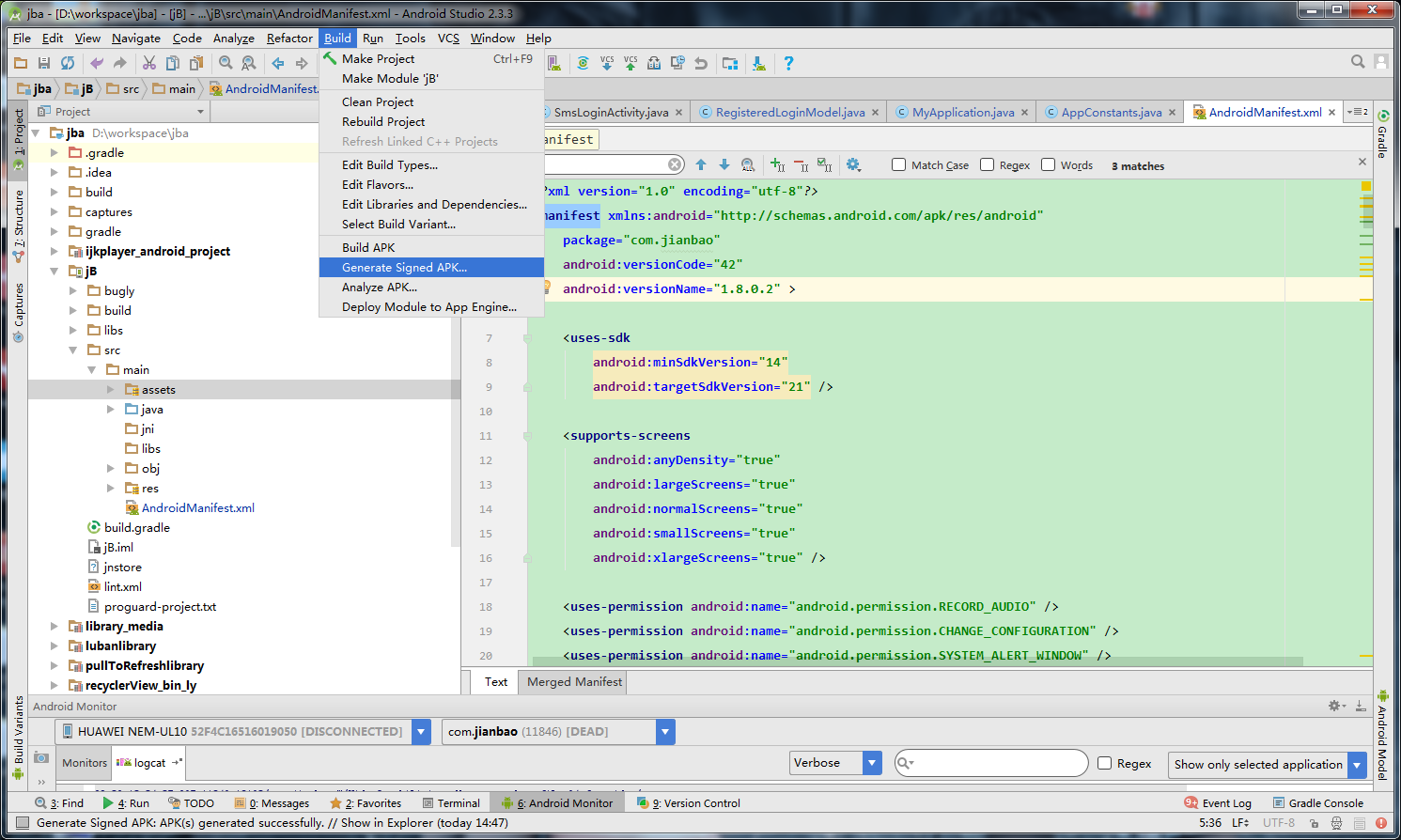Viewport: 1401px width, 840px height.
Task: Tick the logcat Regex checkbox
Action: [x=1105, y=763]
